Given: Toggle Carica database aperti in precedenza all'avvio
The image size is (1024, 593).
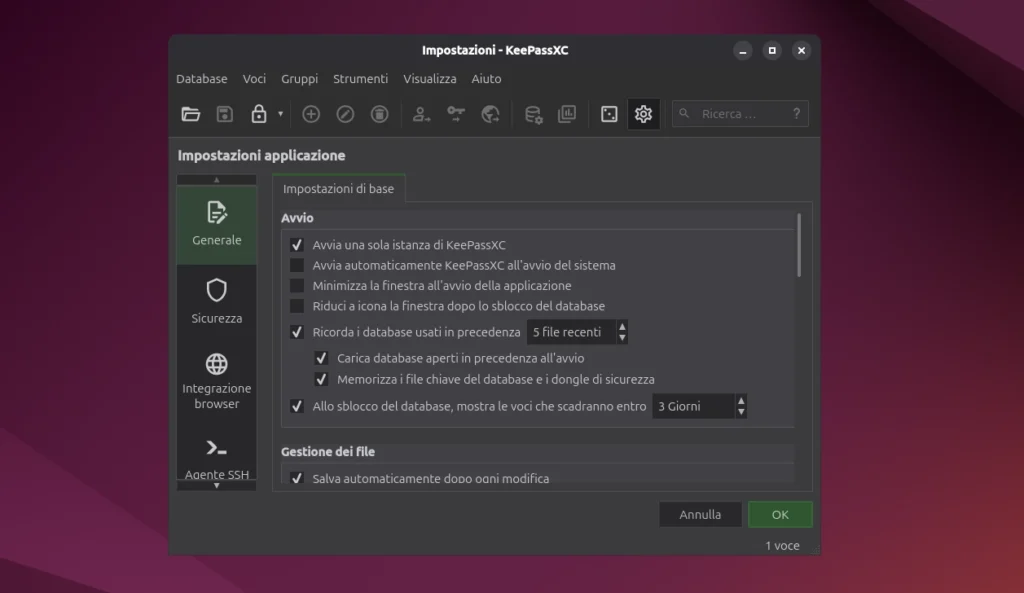Looking at the screenshot, I should pos(321,358).
